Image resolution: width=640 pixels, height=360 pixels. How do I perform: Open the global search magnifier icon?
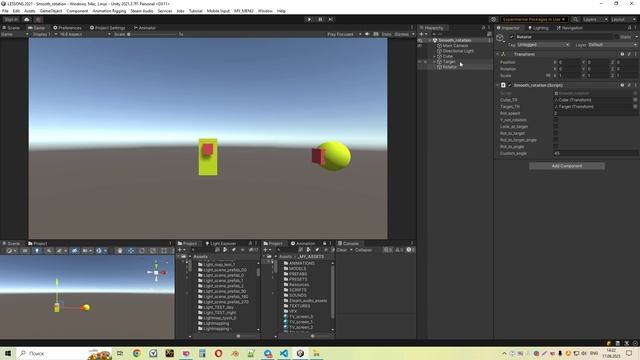(x=575, y=19)
